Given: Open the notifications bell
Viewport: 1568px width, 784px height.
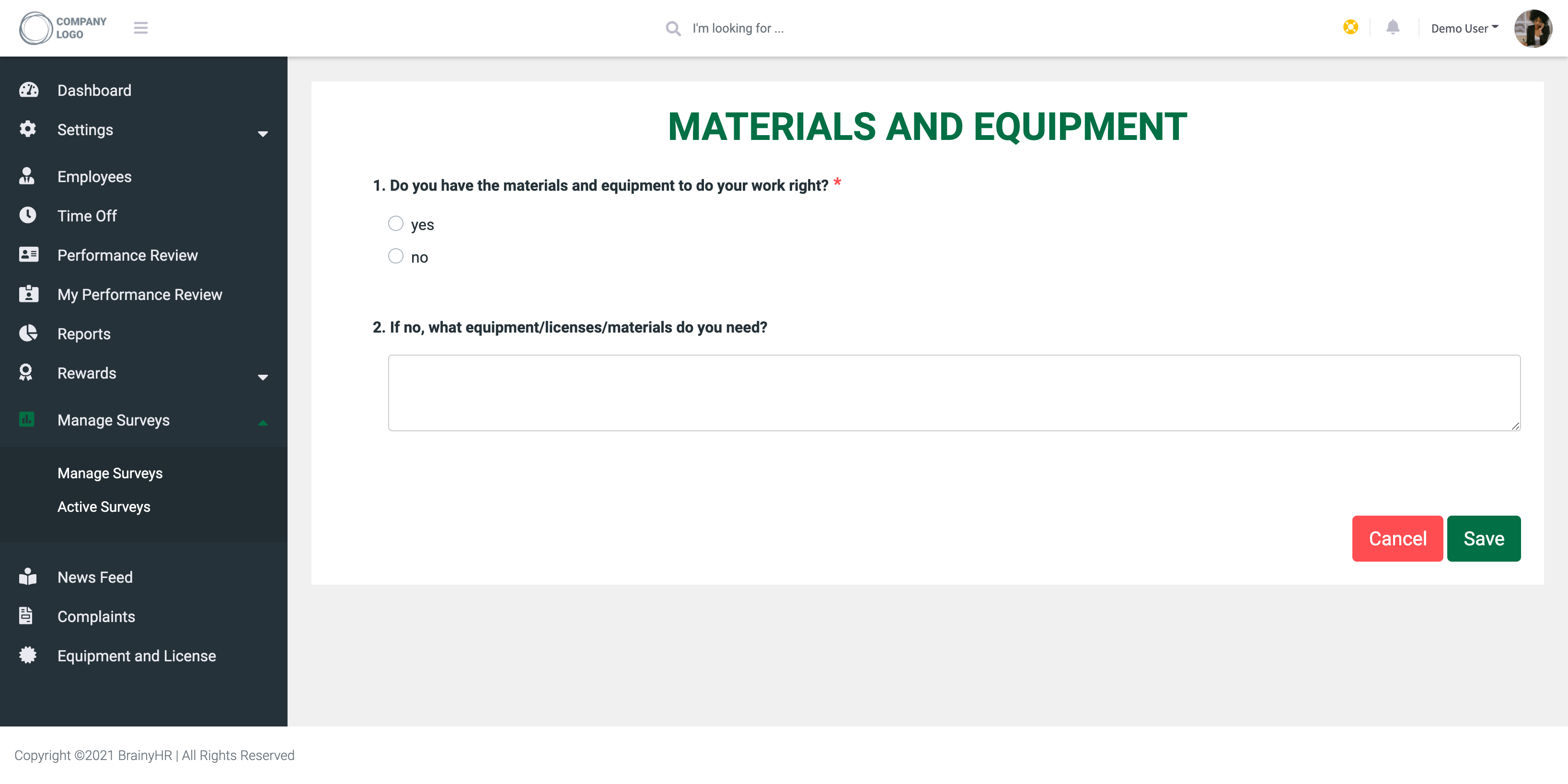Looking at the screenshot, I should coord(1393,27).
